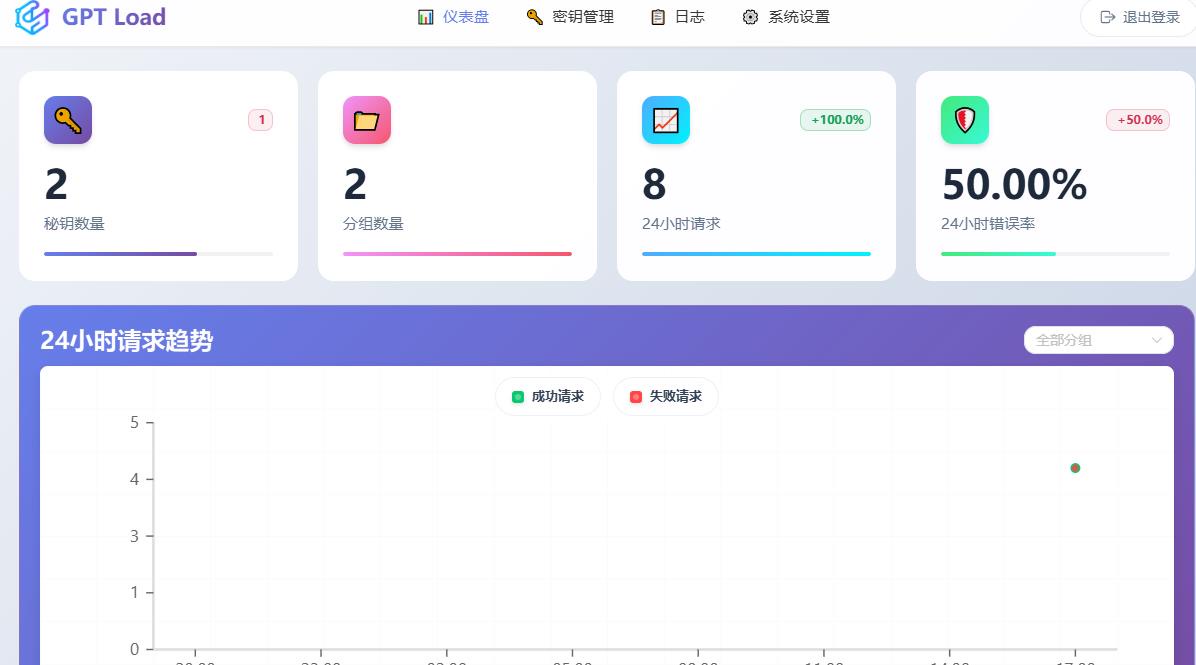Click the GPT Load title text
1196x665 pixels.
tap(114, 17)
